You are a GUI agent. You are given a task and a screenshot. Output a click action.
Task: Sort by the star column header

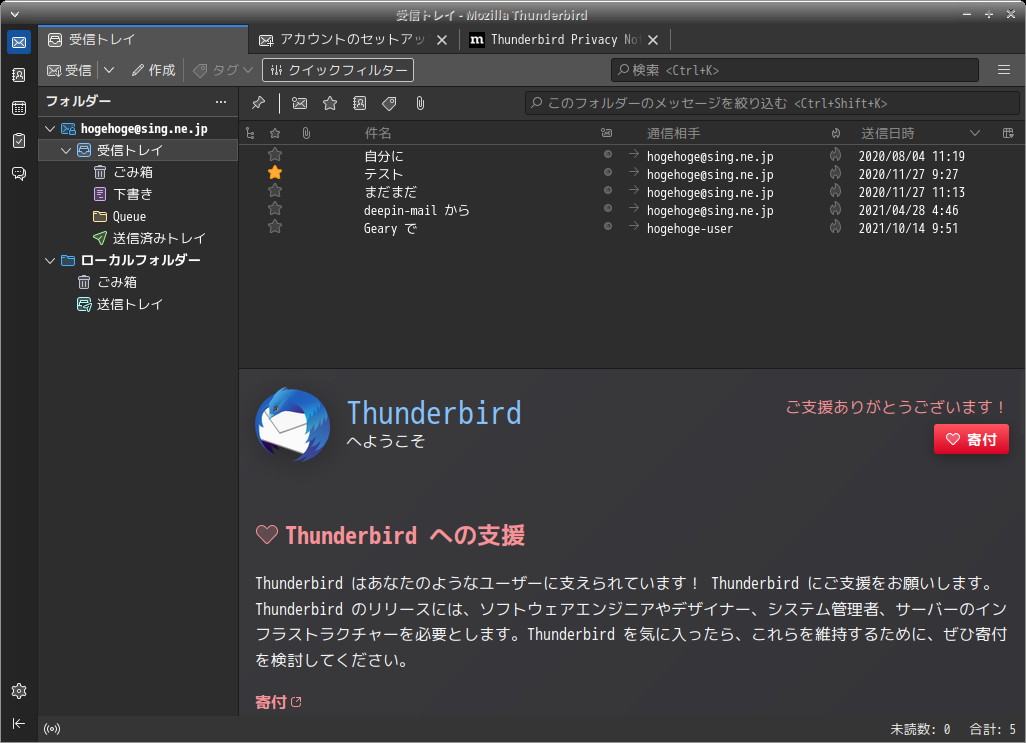click(x=275, y=133)
